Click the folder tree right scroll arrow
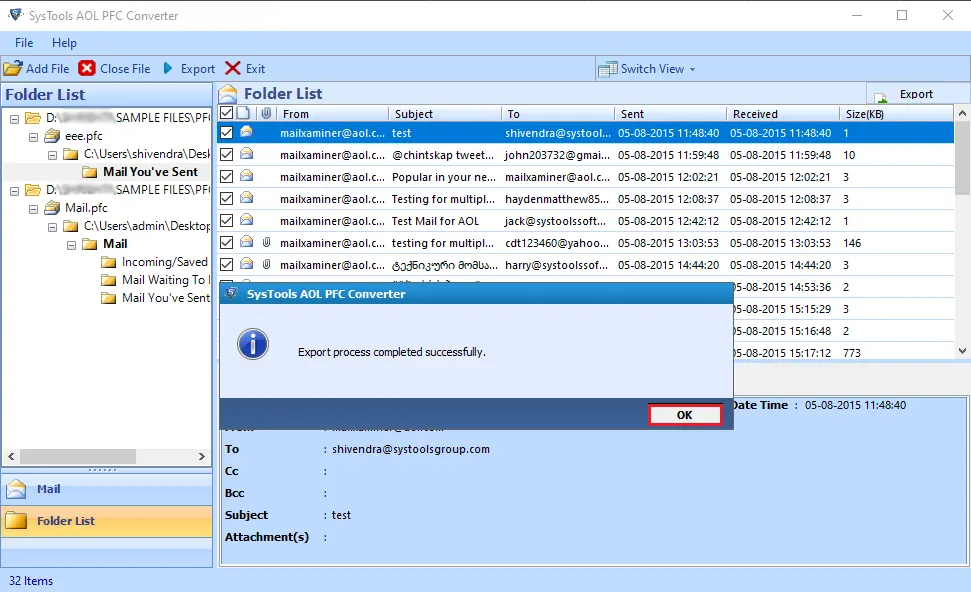The image size is (971, 592). [x=202, y=456]
